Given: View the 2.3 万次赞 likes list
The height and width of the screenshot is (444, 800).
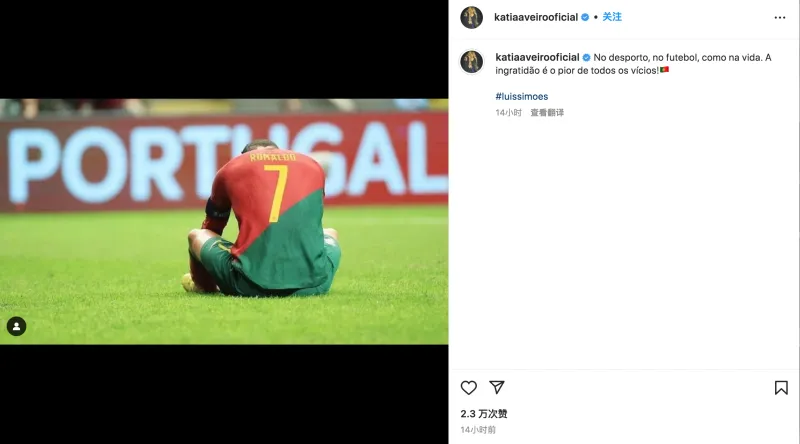Looking at the screenshot, I should [484, 413].
